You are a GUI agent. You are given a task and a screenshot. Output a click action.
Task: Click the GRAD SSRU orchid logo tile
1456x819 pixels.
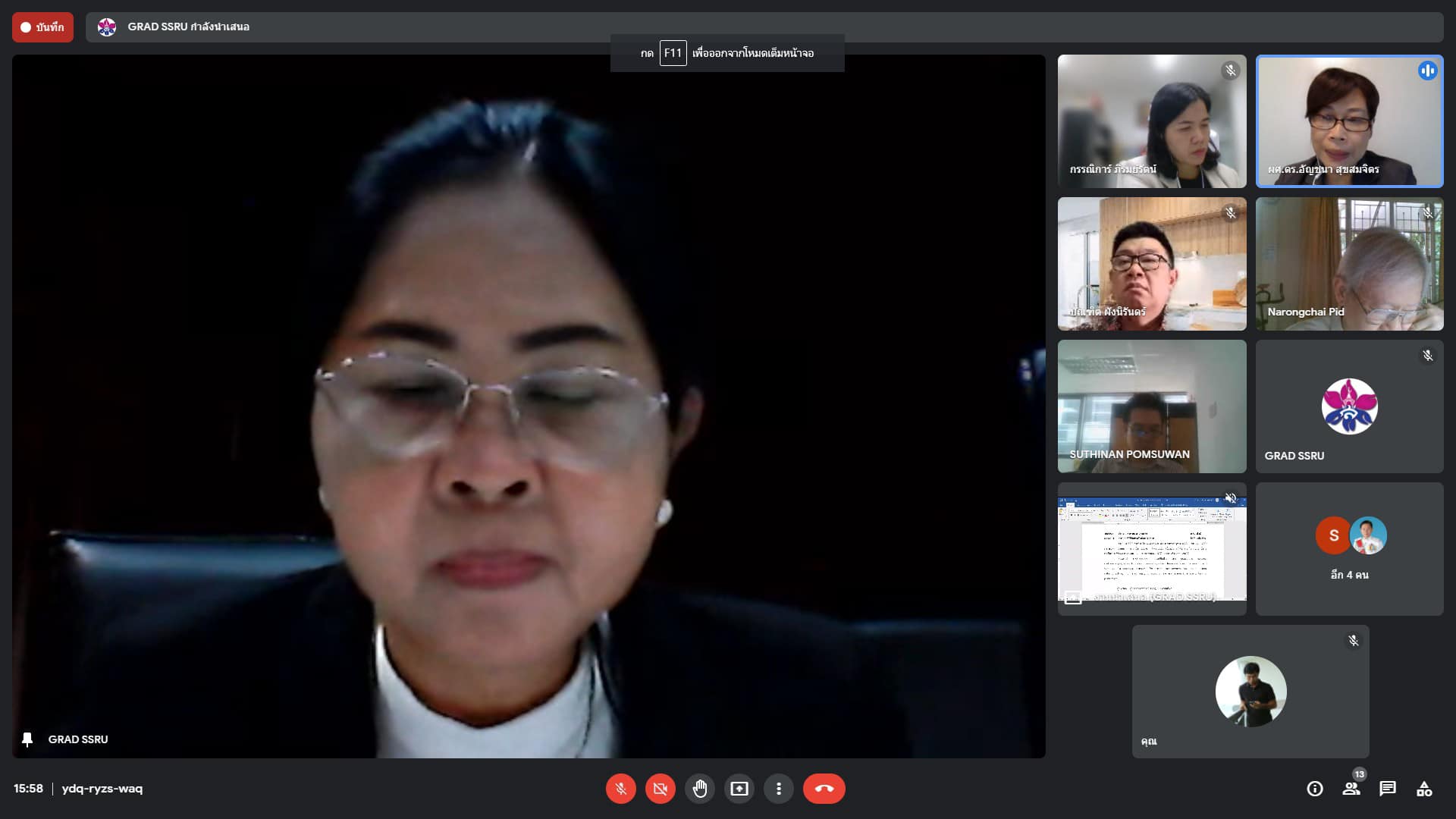pyautogui.click(x=1349, y=406)
